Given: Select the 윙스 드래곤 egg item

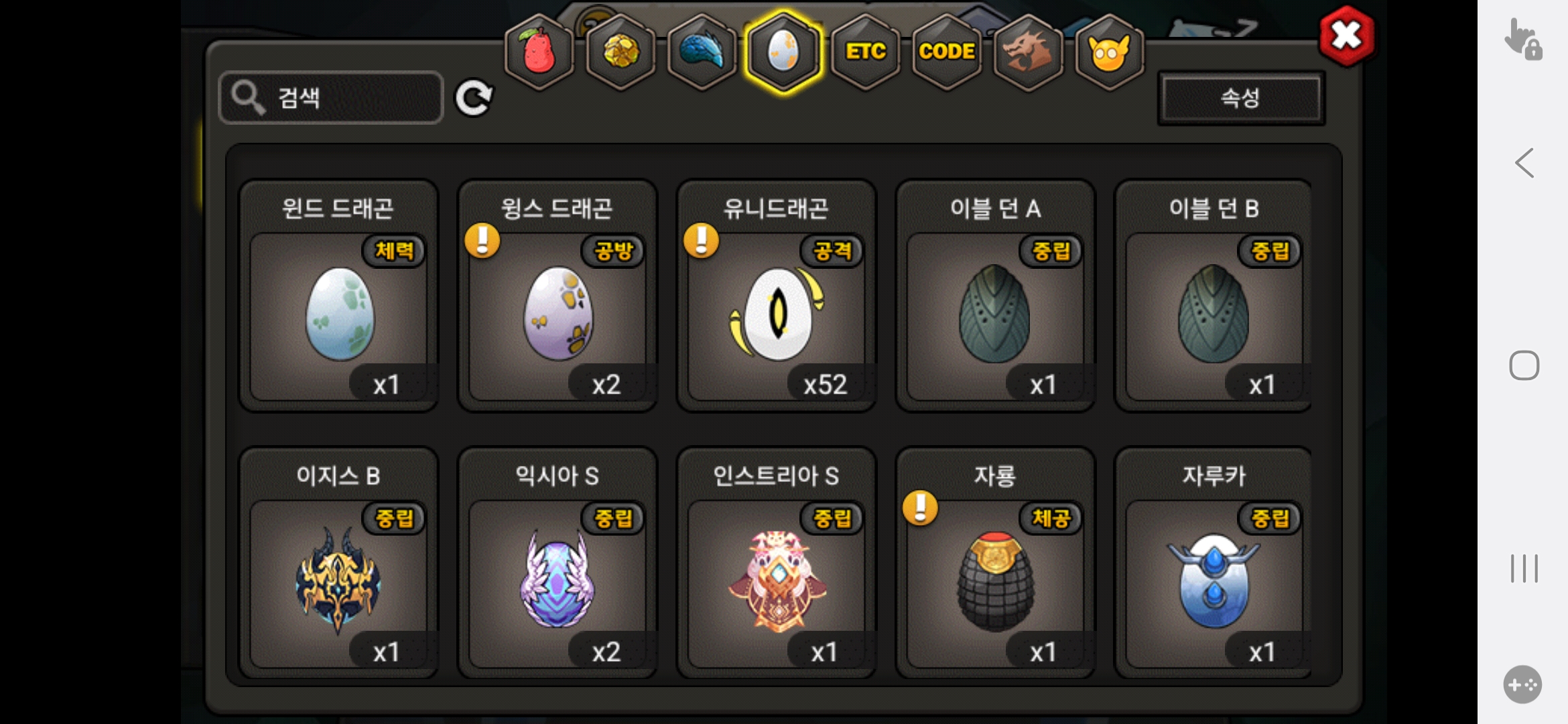Looking at the screenshot, I should coord(558,296).
